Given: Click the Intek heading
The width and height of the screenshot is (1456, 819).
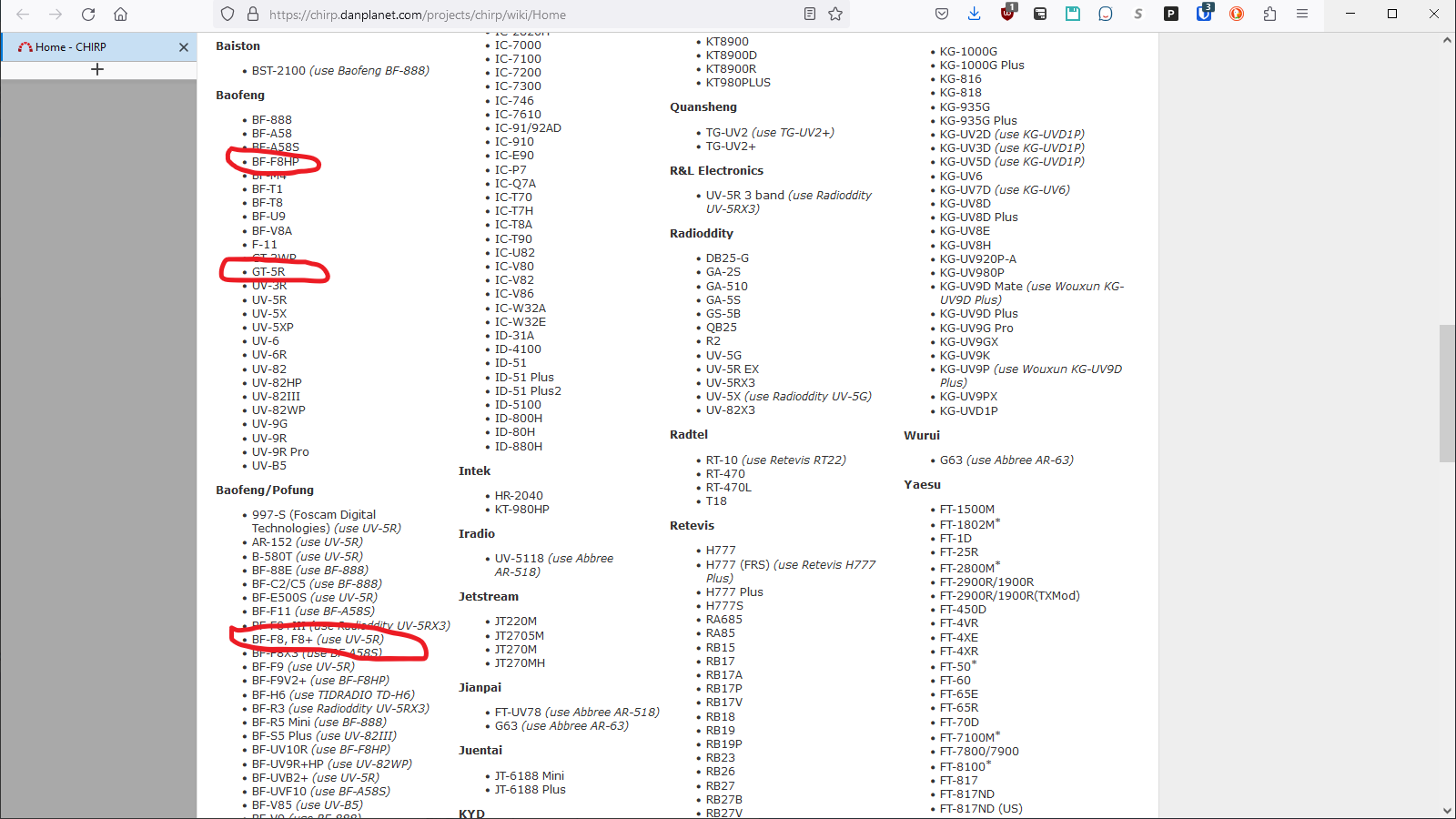Looking at the screenshot, I should 474,471.
